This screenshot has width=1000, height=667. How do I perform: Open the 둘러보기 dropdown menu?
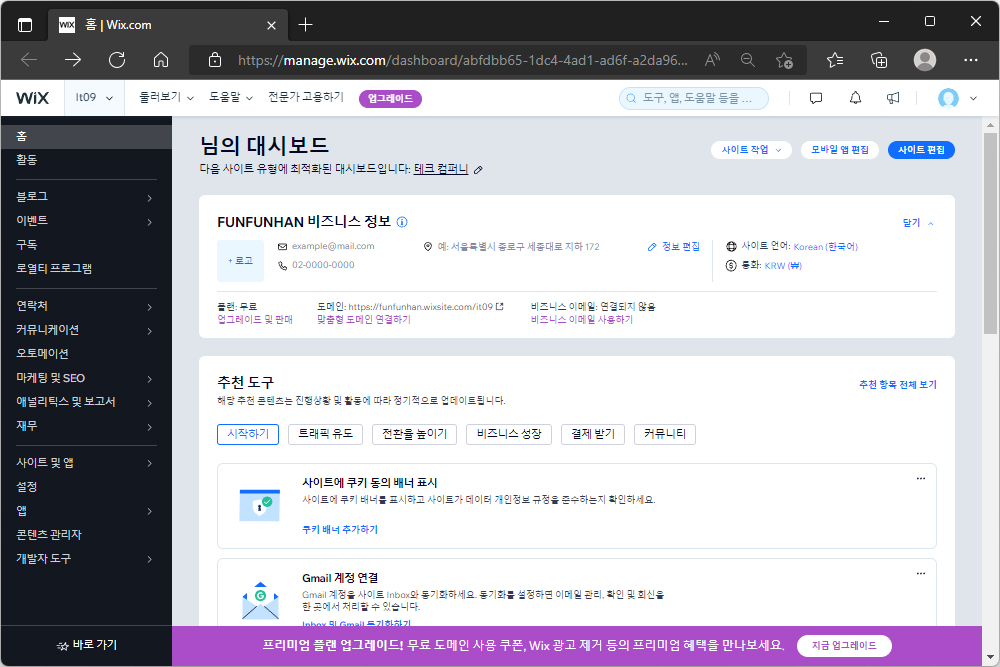166,97
